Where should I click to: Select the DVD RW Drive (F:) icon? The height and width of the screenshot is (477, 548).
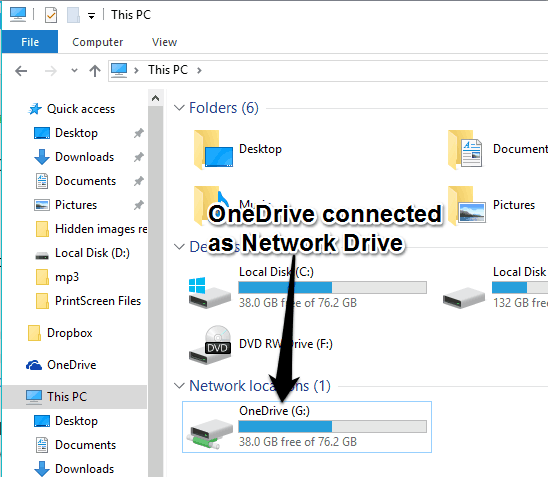210,345
